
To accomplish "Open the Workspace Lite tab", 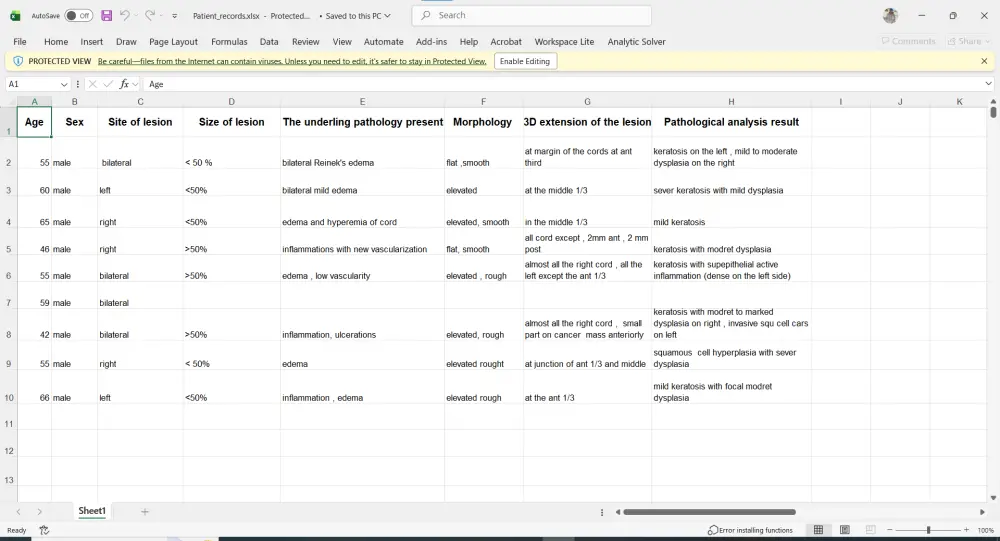I will pos(564,41).
